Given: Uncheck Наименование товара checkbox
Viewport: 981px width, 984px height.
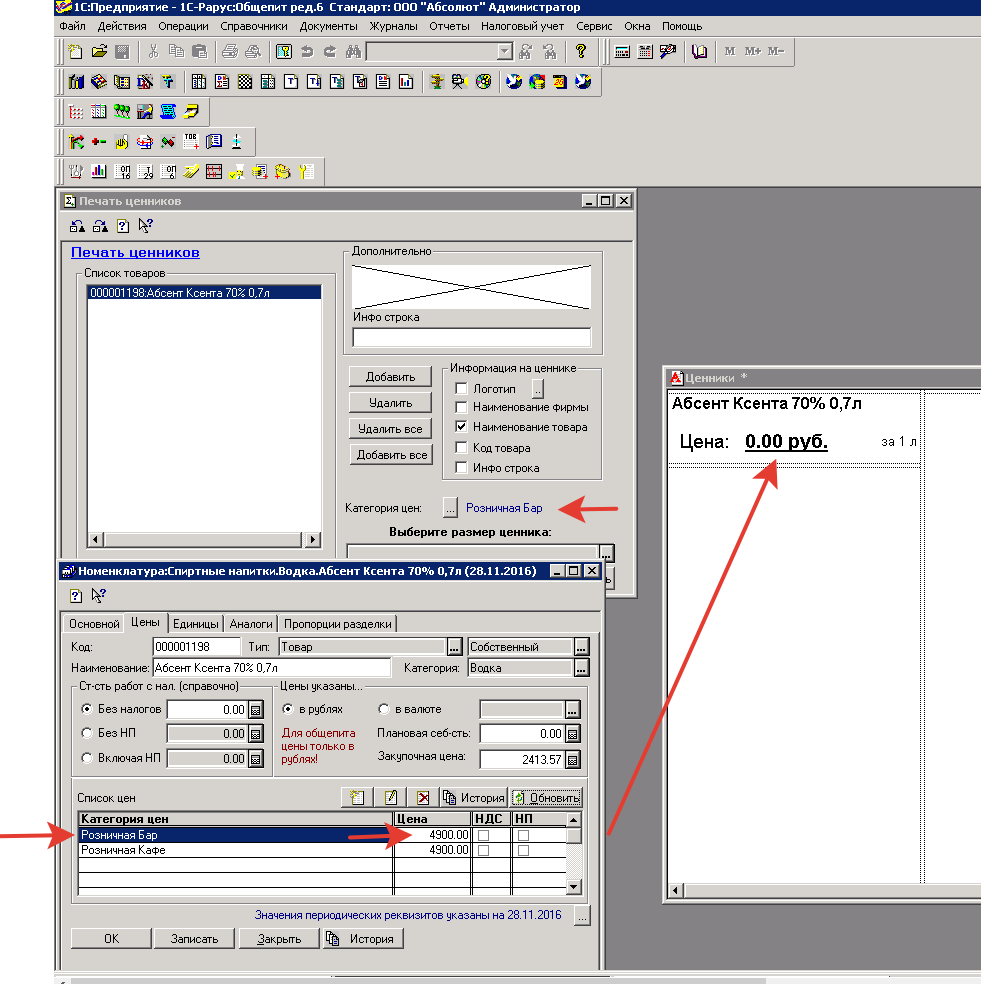Looking at the screenshot, I should tap(461, 427).
